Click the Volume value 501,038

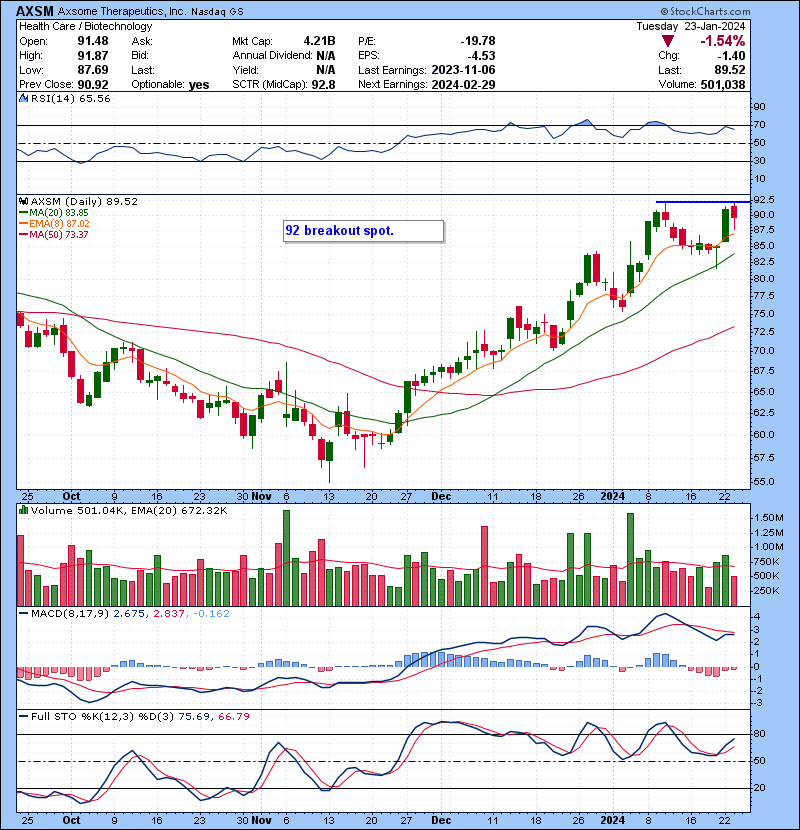723,85
